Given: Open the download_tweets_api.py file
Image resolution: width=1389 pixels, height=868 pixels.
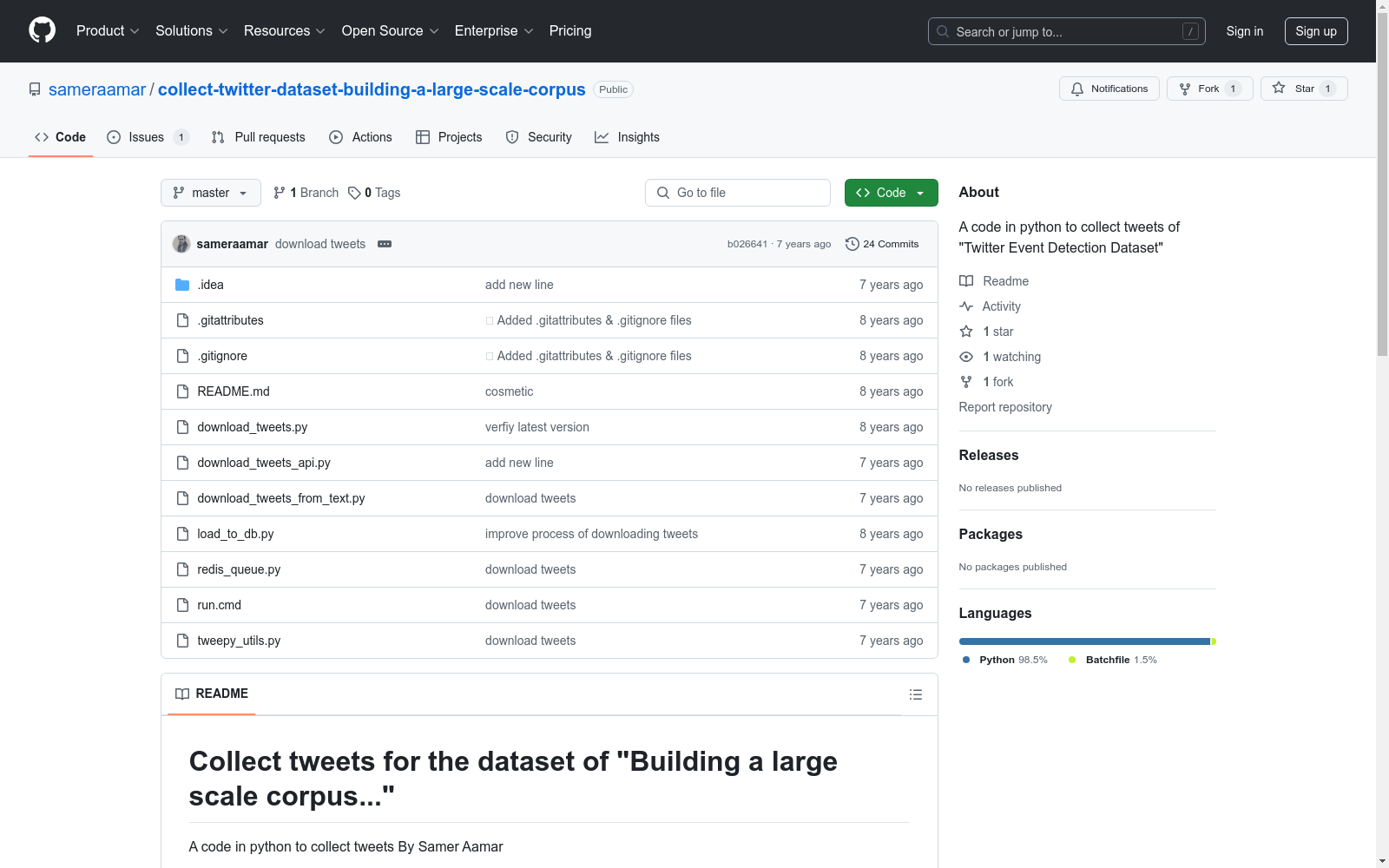Looking at the screenshot, I should [x=264, y=463].
